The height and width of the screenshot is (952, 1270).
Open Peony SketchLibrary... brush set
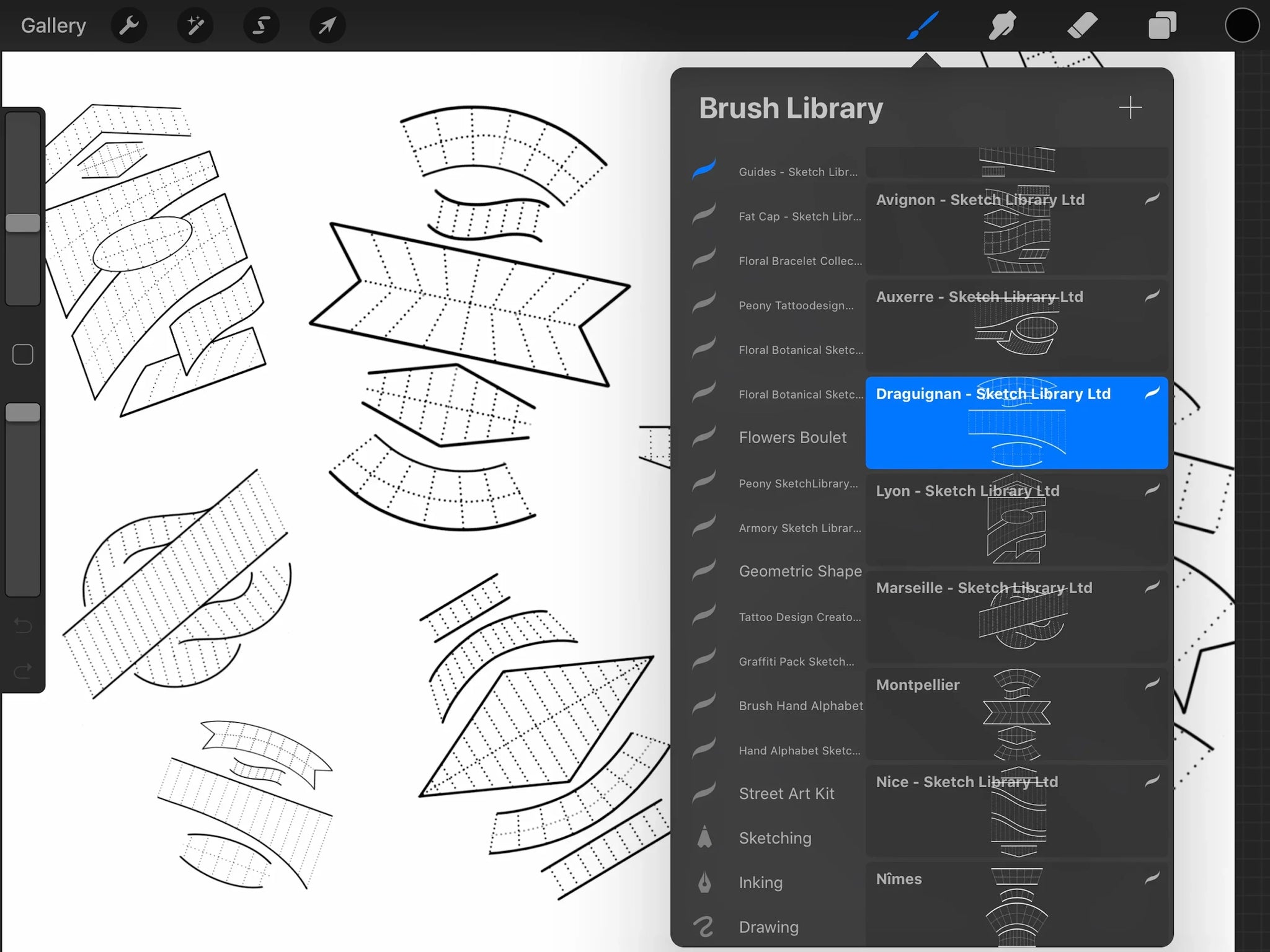tap(776, 483)
